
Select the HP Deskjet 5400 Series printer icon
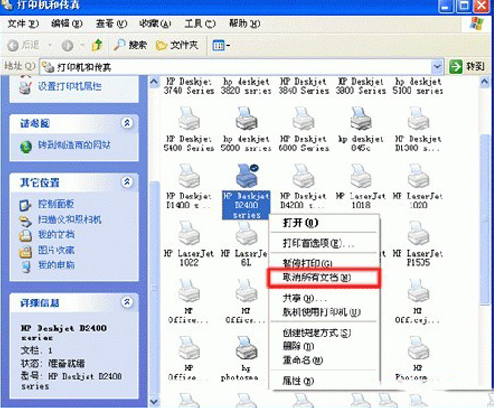click(x=189, y=119)
